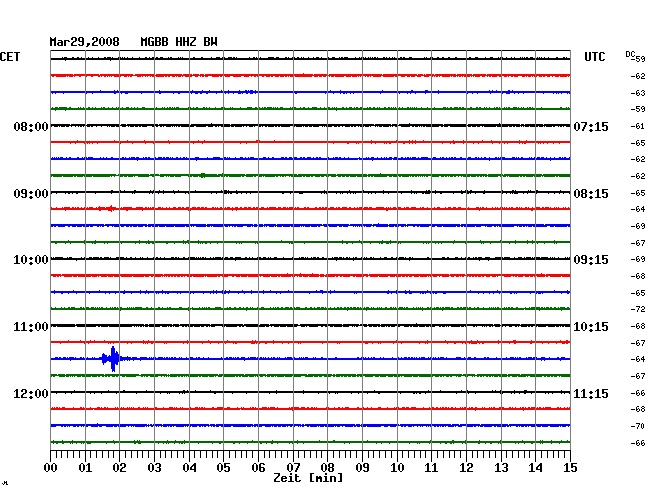This screenshot has height=494, width=650.
Task: Click minute tick label 04
Action: [x=189, y=467]
